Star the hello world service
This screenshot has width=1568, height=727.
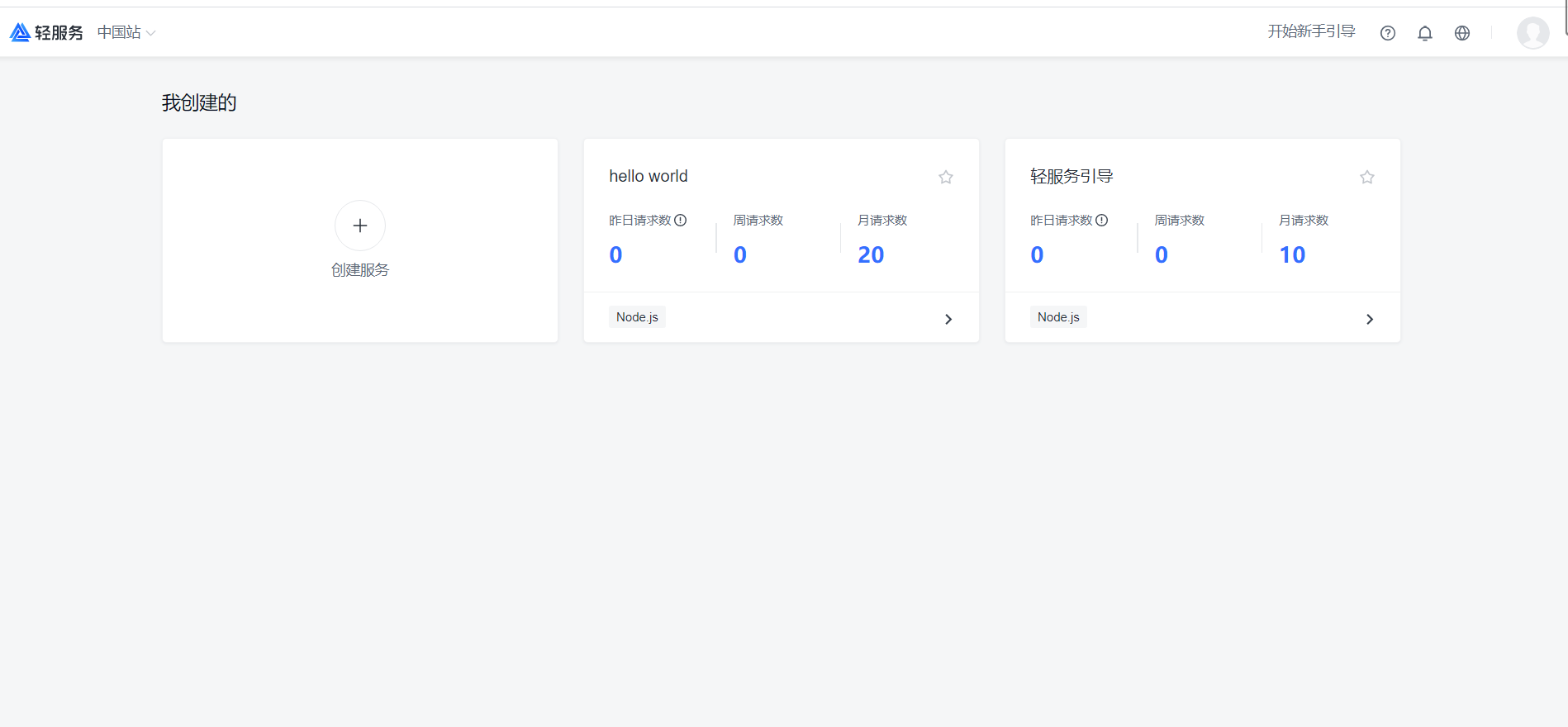(x=946, y=177)
